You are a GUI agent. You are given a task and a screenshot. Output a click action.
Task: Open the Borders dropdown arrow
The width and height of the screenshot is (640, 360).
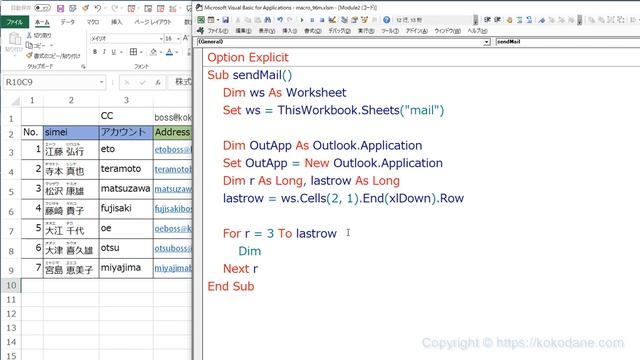coord(141,52)
